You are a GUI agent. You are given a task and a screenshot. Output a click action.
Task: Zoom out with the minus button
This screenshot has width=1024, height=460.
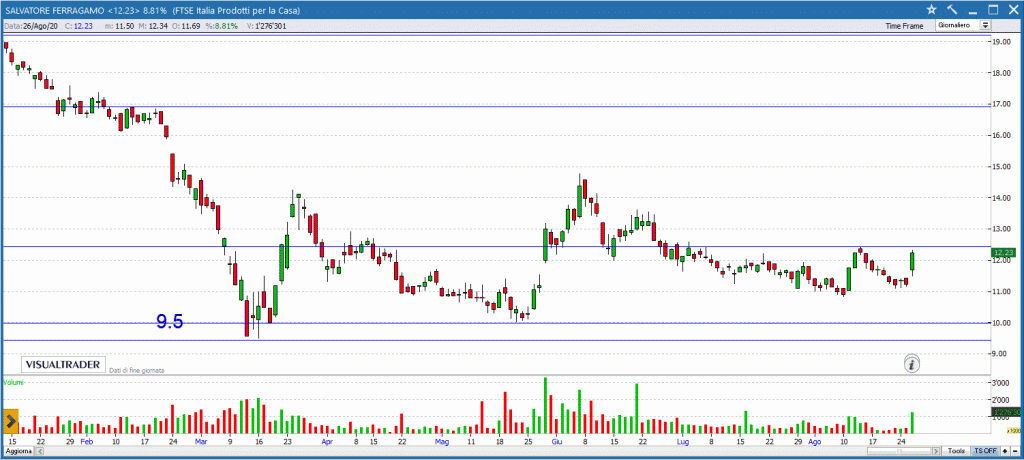[1015, 452]
